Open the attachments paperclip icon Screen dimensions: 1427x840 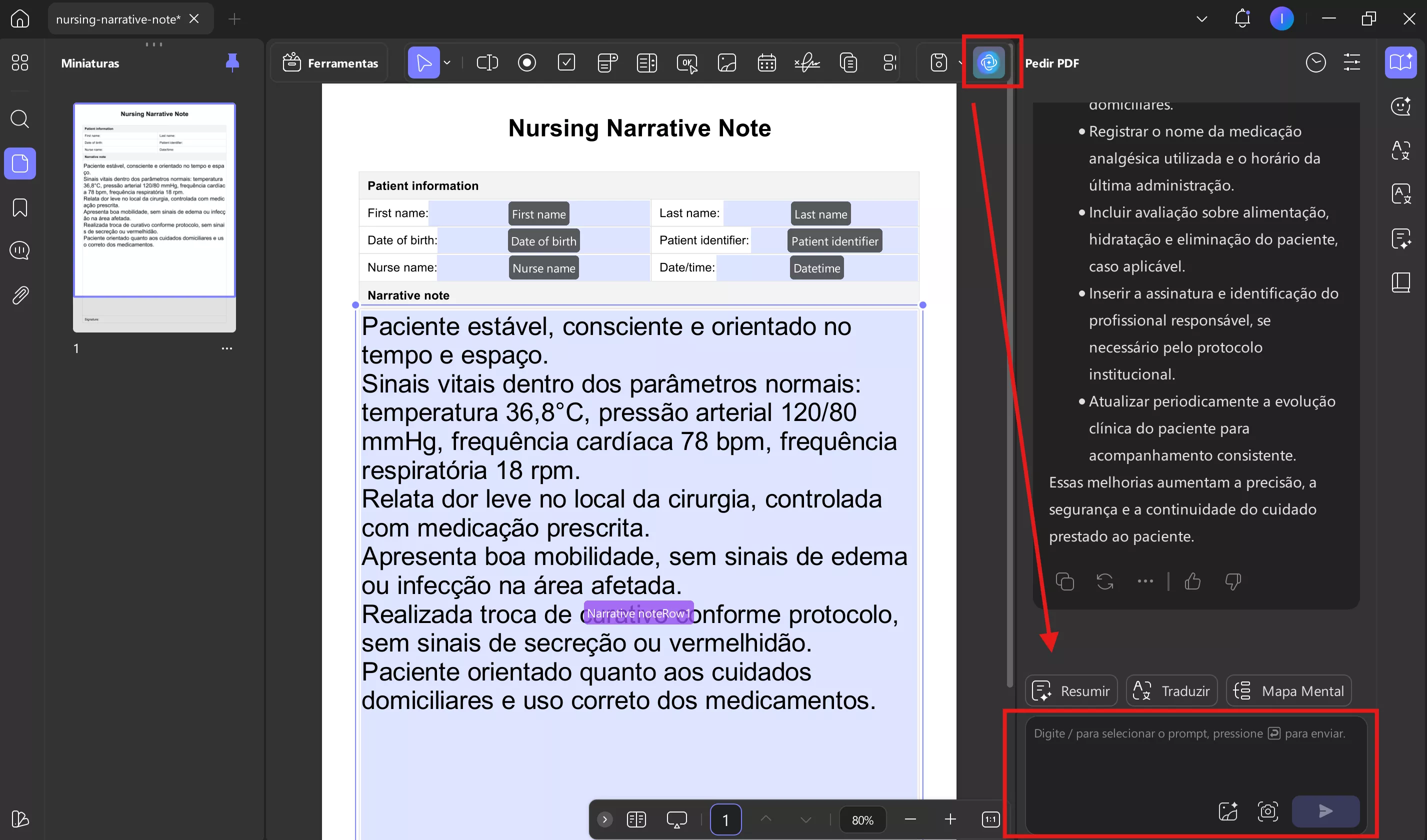[x=20, y=295]
